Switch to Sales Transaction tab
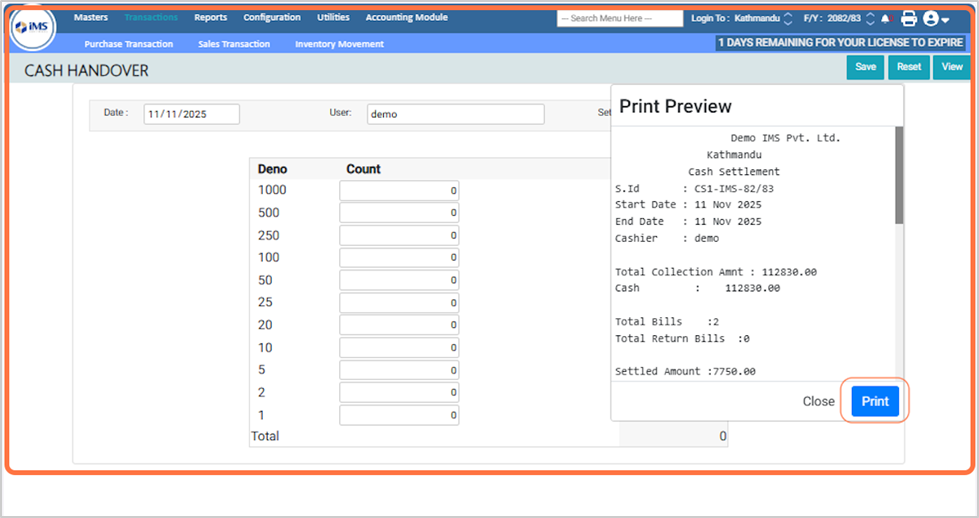The image size is (979, 518). click(233, 44)
